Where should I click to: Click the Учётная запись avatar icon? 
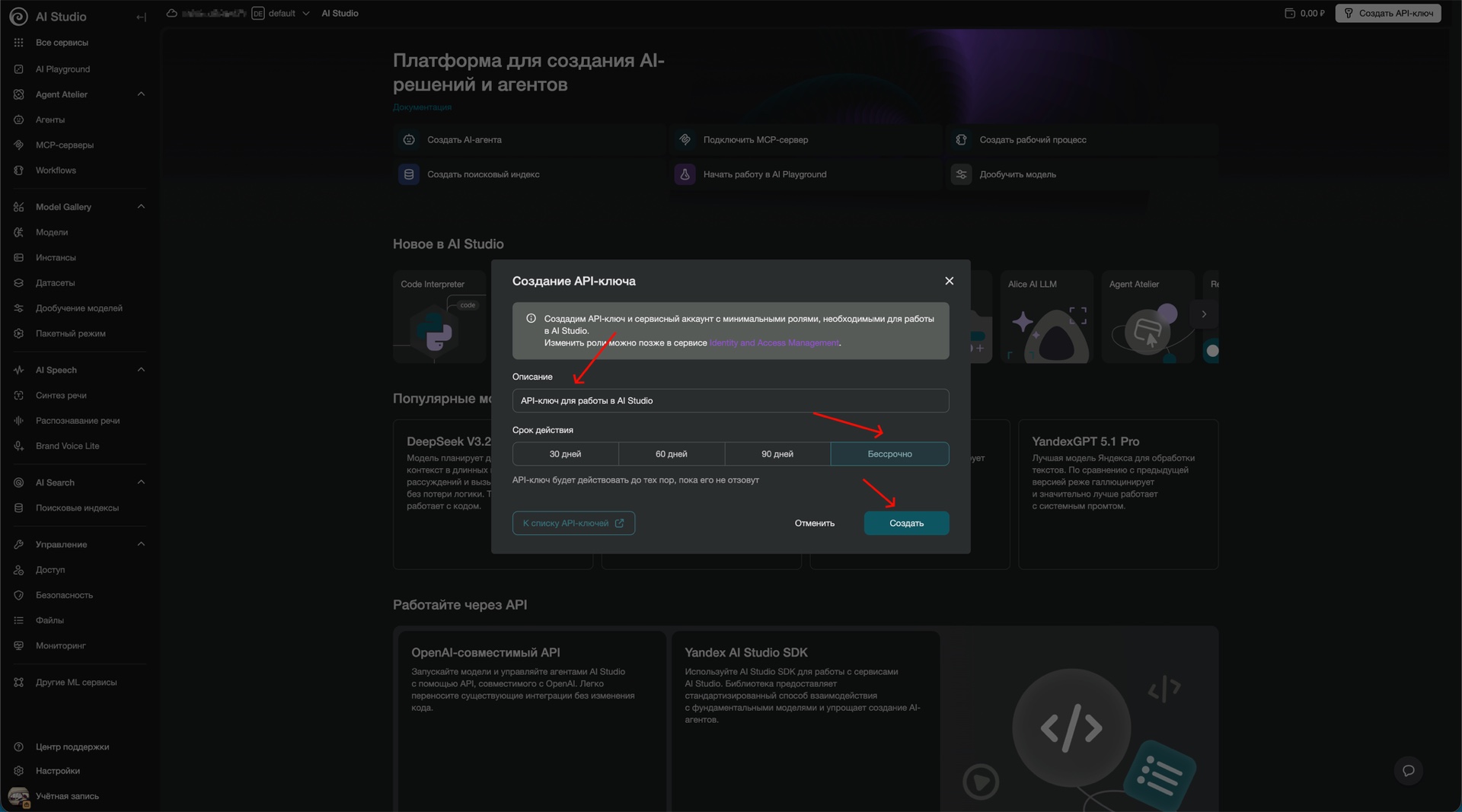[x=19, y=796]
